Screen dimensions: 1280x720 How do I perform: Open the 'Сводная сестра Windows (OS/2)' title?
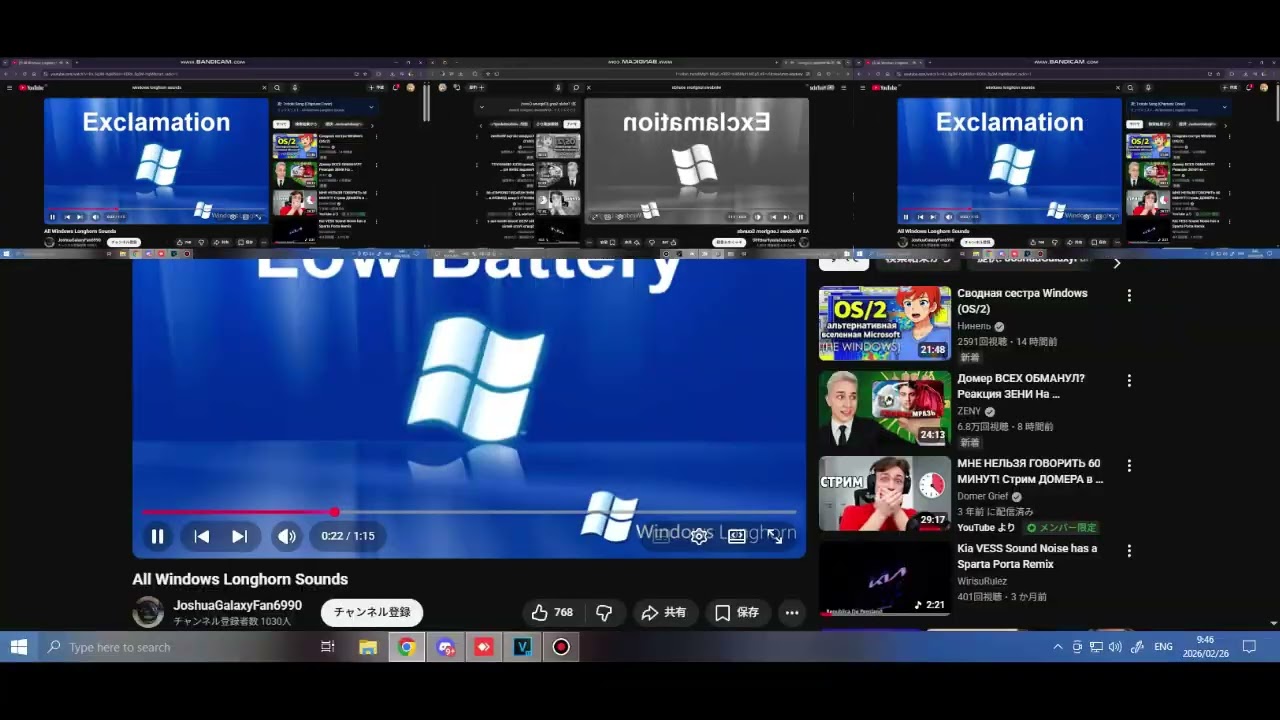coord(1022,301)
